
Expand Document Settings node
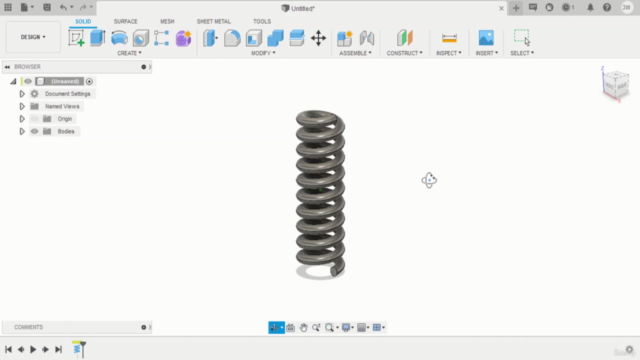point(22,94)
